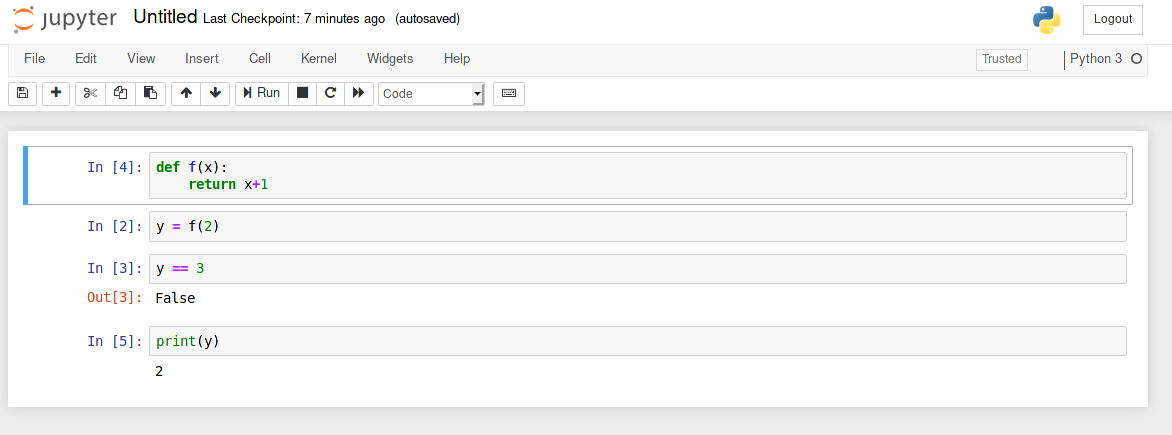The height and width of the screenshot is (435, 1172).
Task: Copy selected cells using the toolbar icon
Action: (x=120, y=93)
